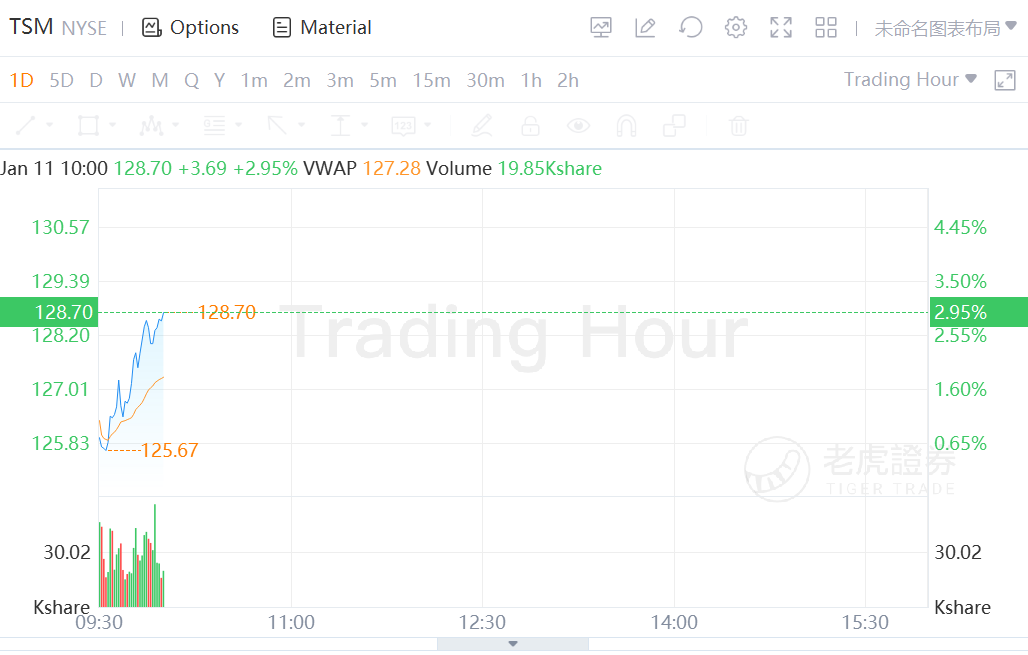This screenshot has width=1028, height=655.
Task: Toggle drawing visibility with the eye icon
Action: coord(578,126)
